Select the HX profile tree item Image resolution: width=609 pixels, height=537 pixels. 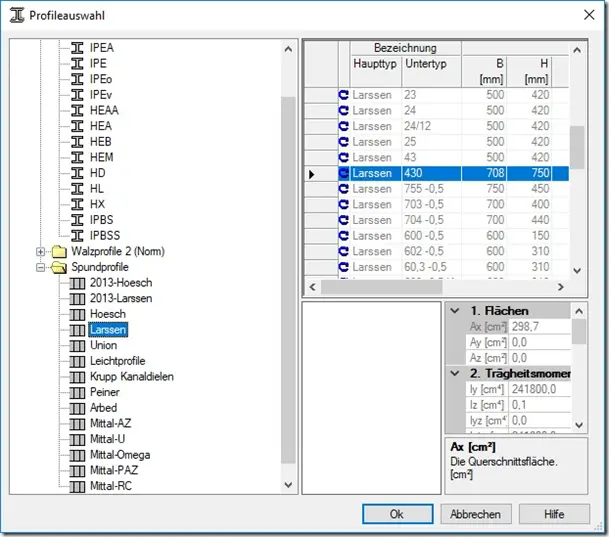click(x=97, y=204)
